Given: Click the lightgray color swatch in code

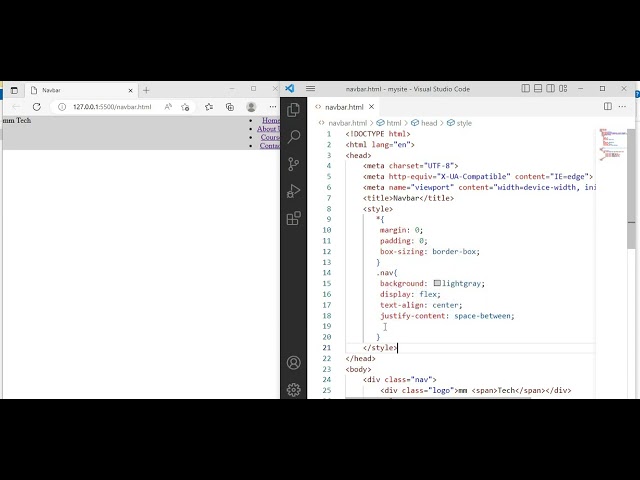Looking at the screenshot, I should click(x=437, y=283).
